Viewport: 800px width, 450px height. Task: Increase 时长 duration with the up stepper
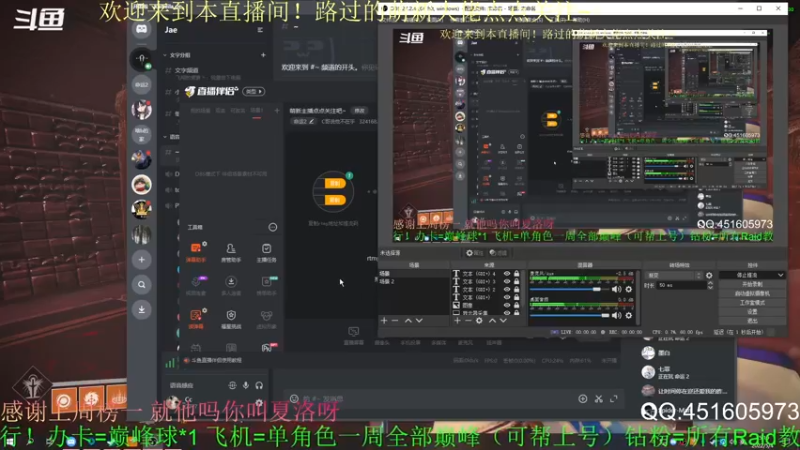pos(710,283)
